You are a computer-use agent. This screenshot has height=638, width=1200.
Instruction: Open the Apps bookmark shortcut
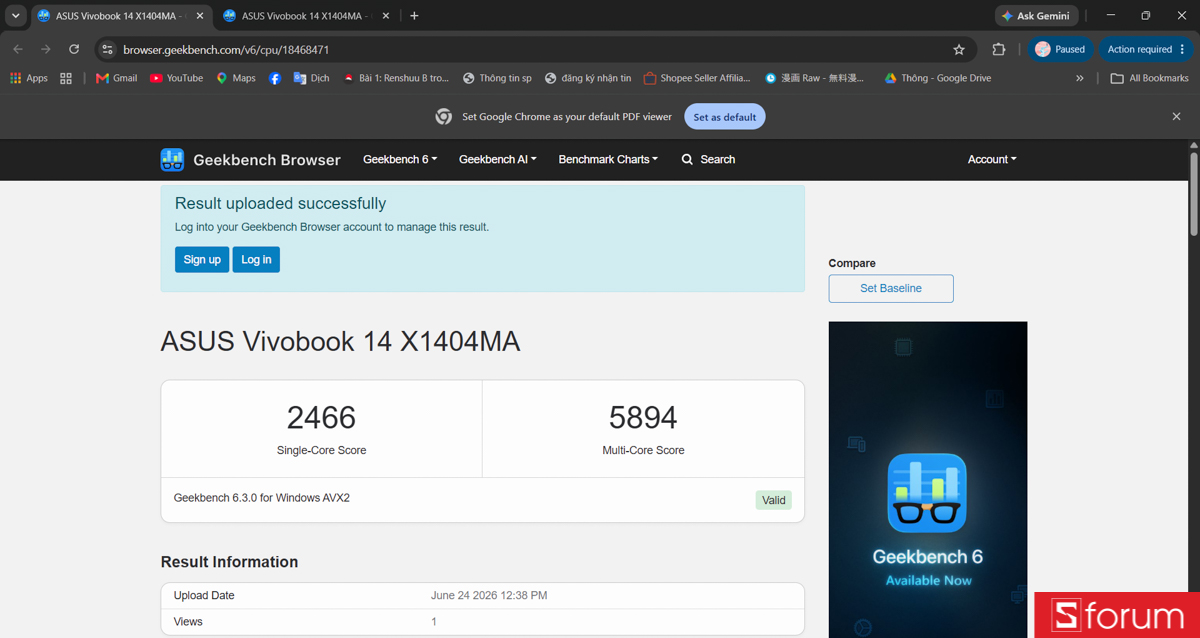[x=29, y=78]
